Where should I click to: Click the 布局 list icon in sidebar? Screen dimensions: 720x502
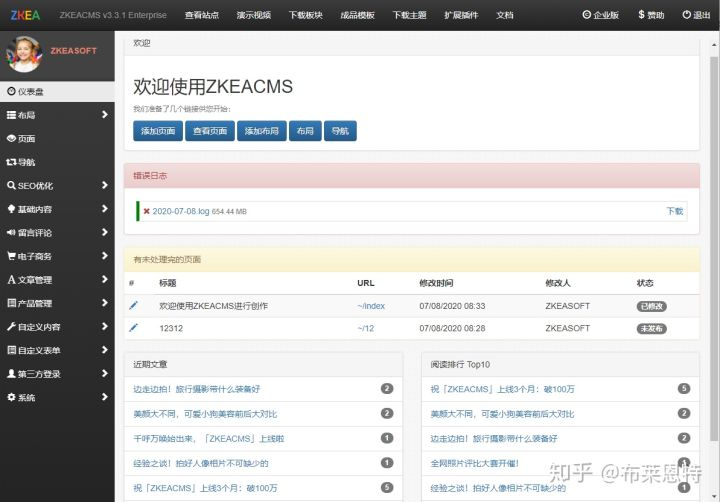tap(11, 115)
